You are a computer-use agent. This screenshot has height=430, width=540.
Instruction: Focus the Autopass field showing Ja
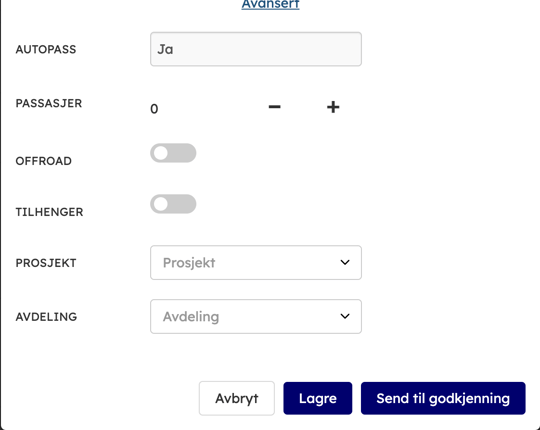256,49
